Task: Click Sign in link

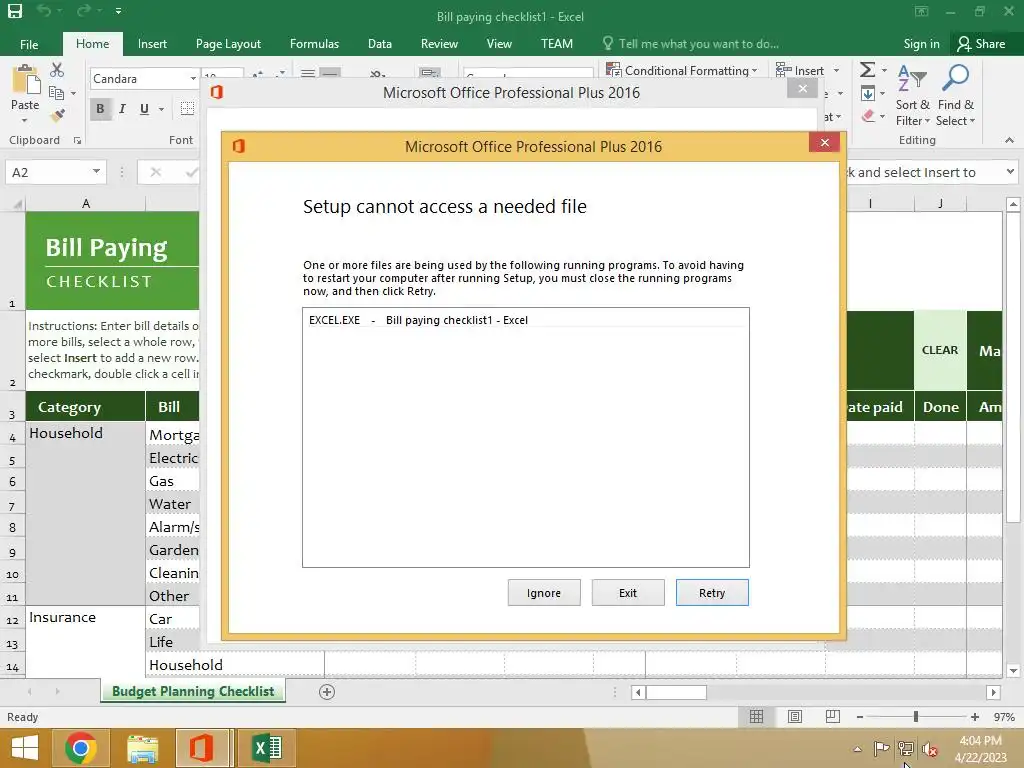Action: pyautogui.click(x=921, y=44)
